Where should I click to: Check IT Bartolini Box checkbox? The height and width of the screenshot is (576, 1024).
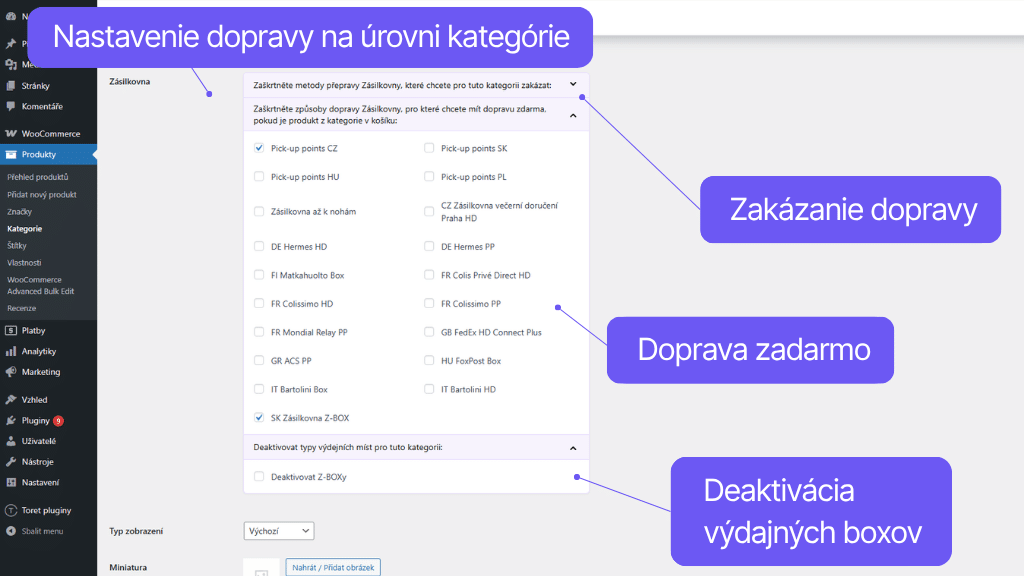(259, 389)
